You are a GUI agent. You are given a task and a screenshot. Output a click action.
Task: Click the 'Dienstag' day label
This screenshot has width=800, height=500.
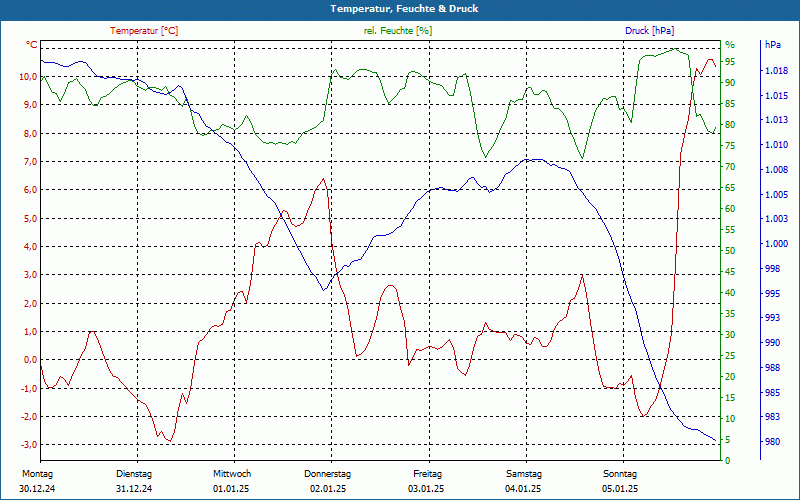[134, 474]
